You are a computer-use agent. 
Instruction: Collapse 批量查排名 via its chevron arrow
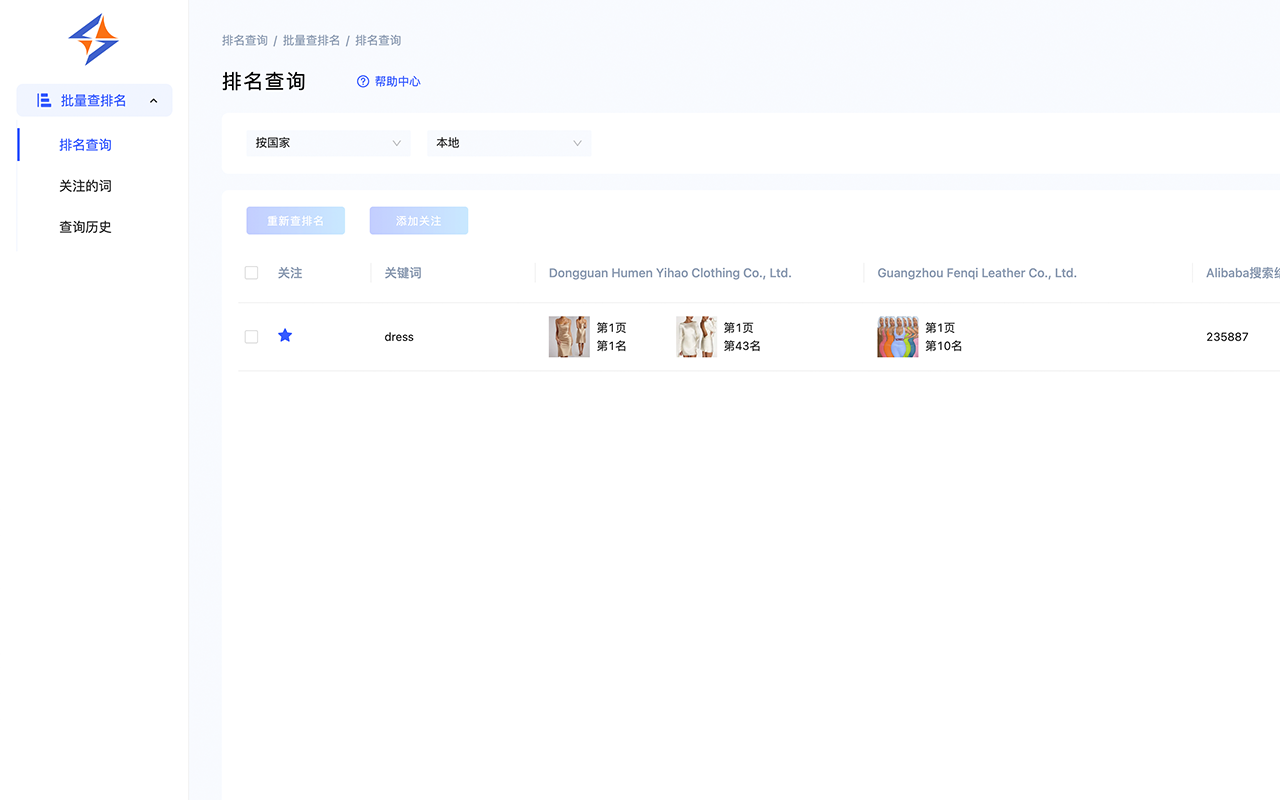[x=153, y=100]
